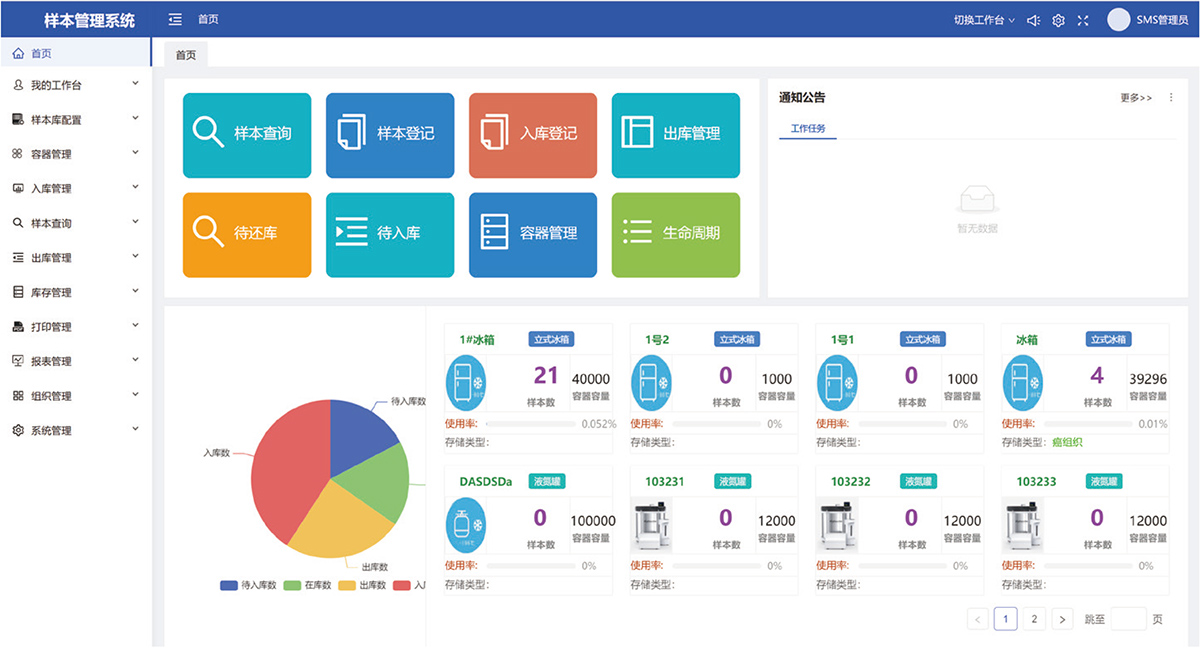Click the 更多>> link in notices
The width and height of the screenshot is (1200, 652).
[1135, 98]
